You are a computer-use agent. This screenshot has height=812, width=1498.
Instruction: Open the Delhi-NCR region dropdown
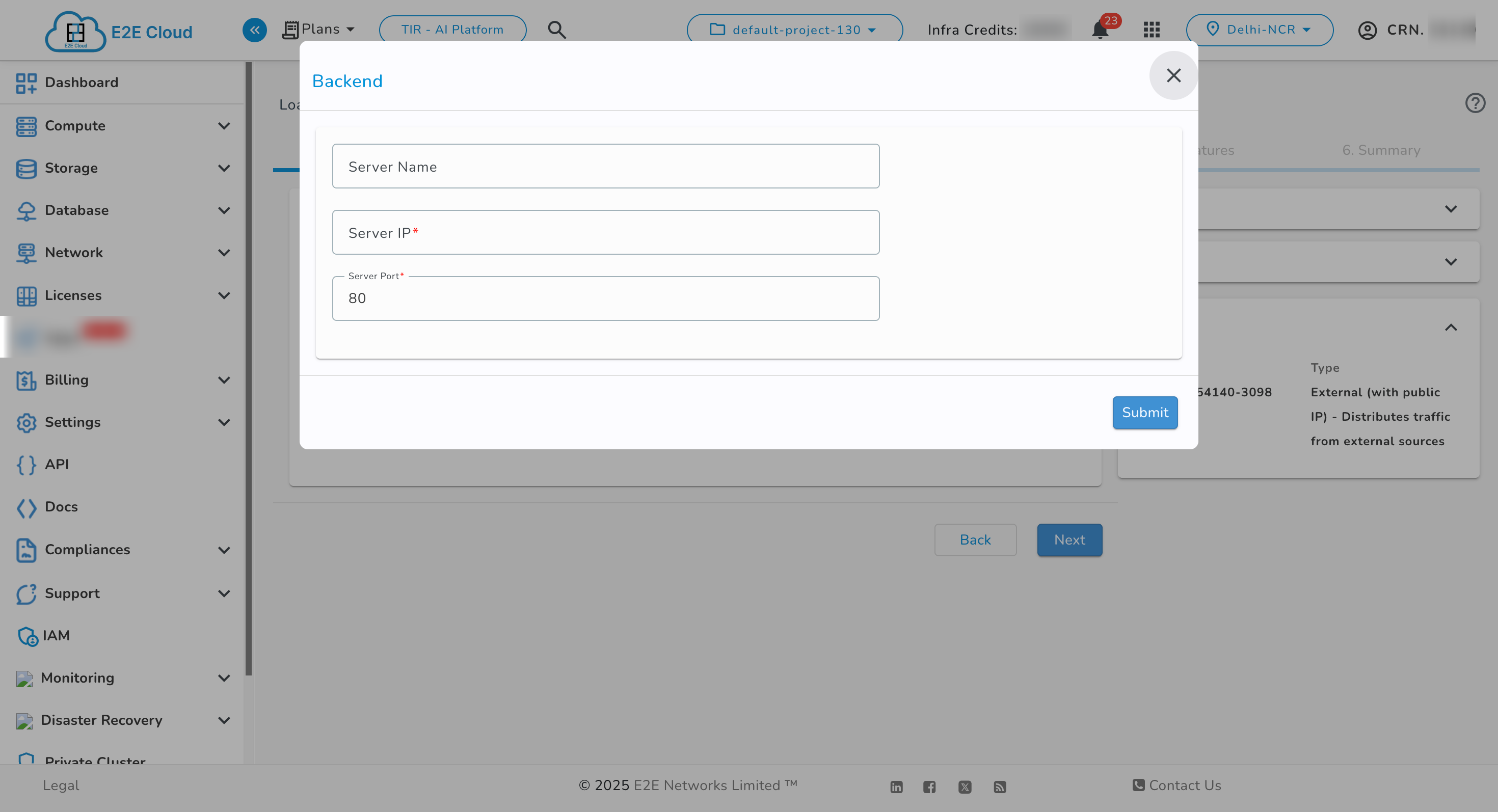coord(1260,29)
